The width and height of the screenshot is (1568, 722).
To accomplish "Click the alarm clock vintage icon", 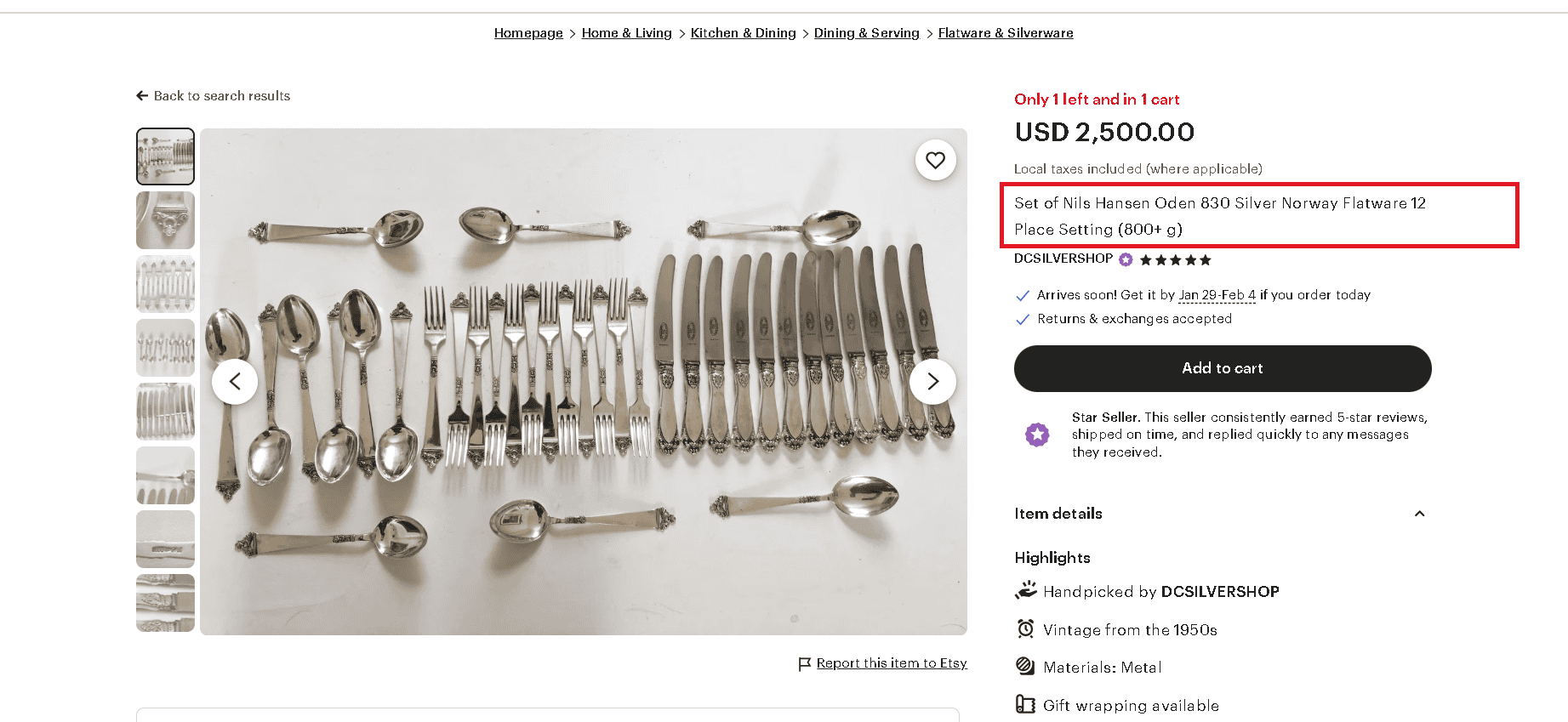I will pyautogui.click(x=1025, y=628).
